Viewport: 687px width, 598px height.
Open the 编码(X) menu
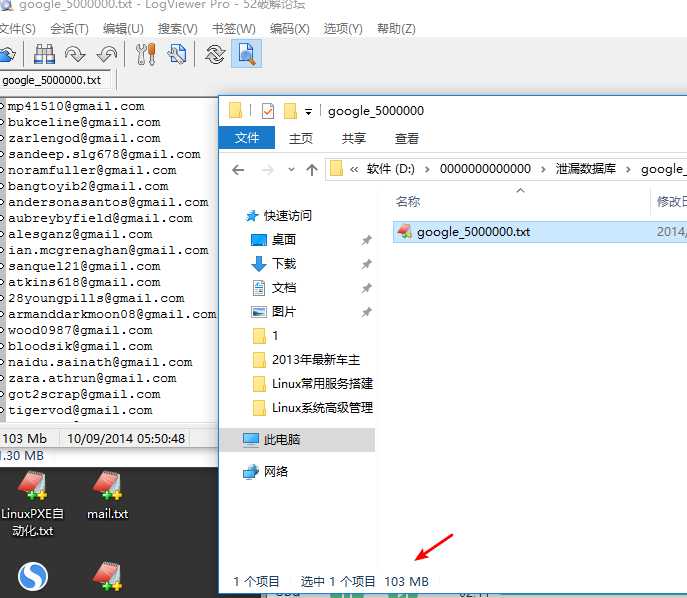click(x=290, y=29)
